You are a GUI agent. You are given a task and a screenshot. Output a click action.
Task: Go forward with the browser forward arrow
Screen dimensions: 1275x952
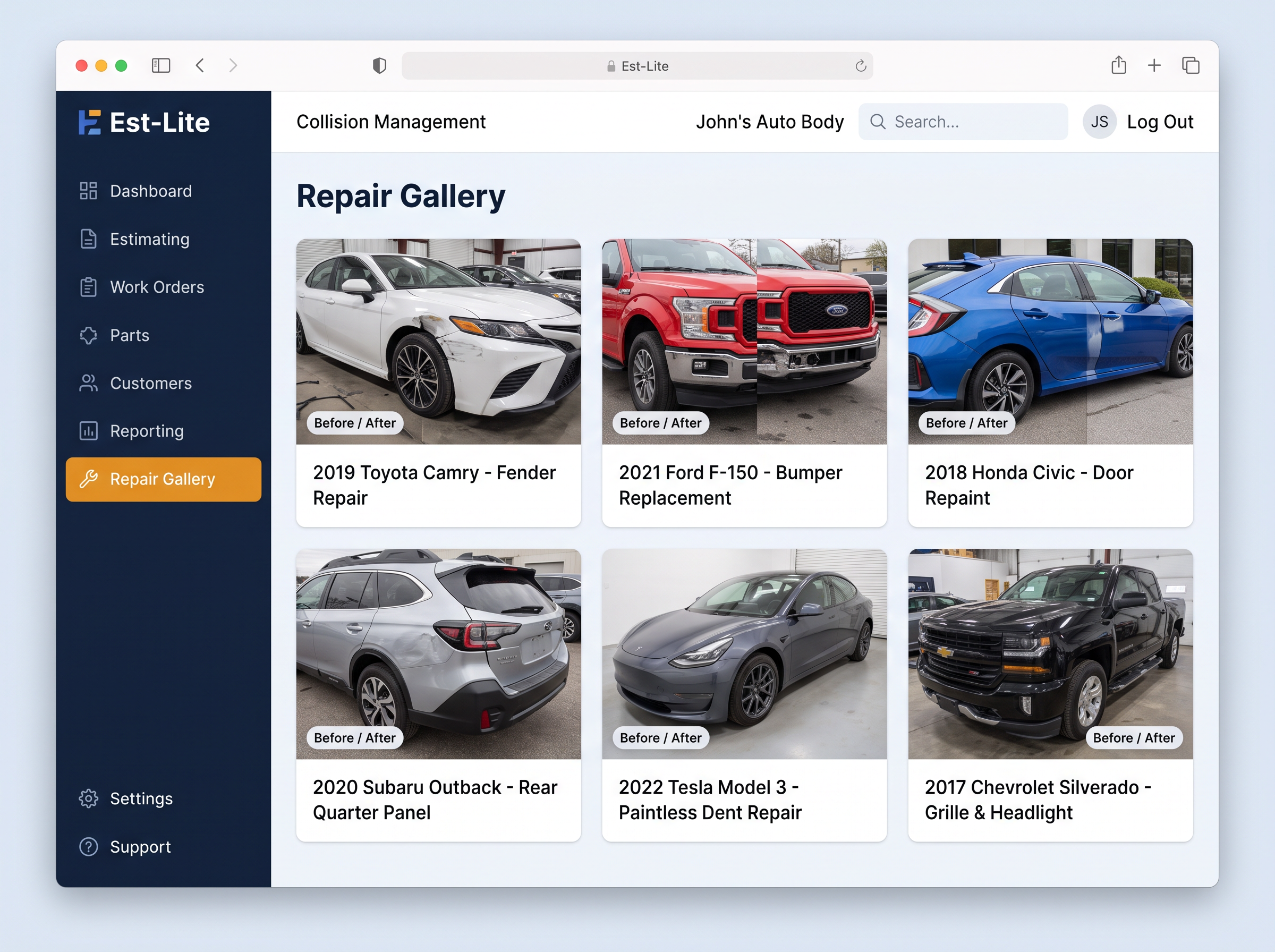[233, 66]
